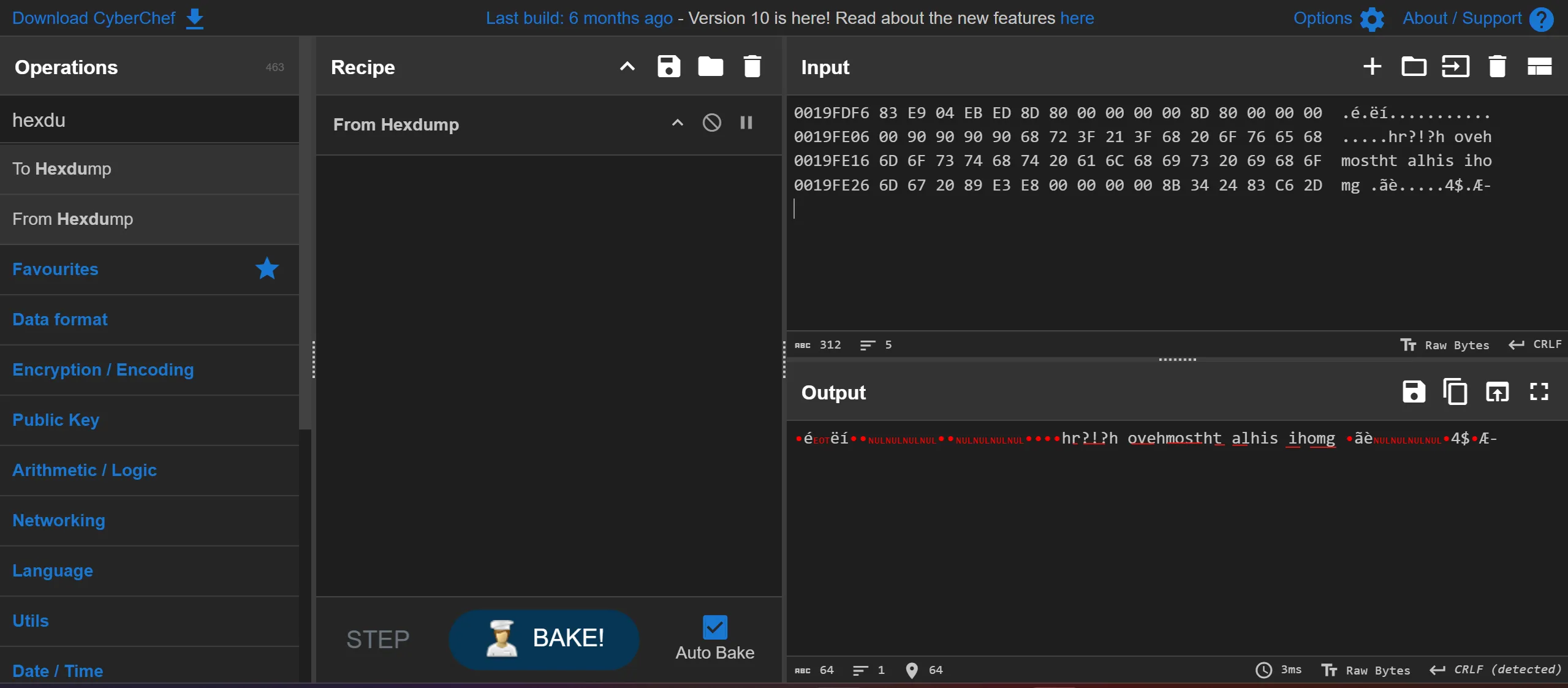Viewport: 1568px width, 688px height.
Task: Reset pane layout icon
Action: [x=1539, y=66]
